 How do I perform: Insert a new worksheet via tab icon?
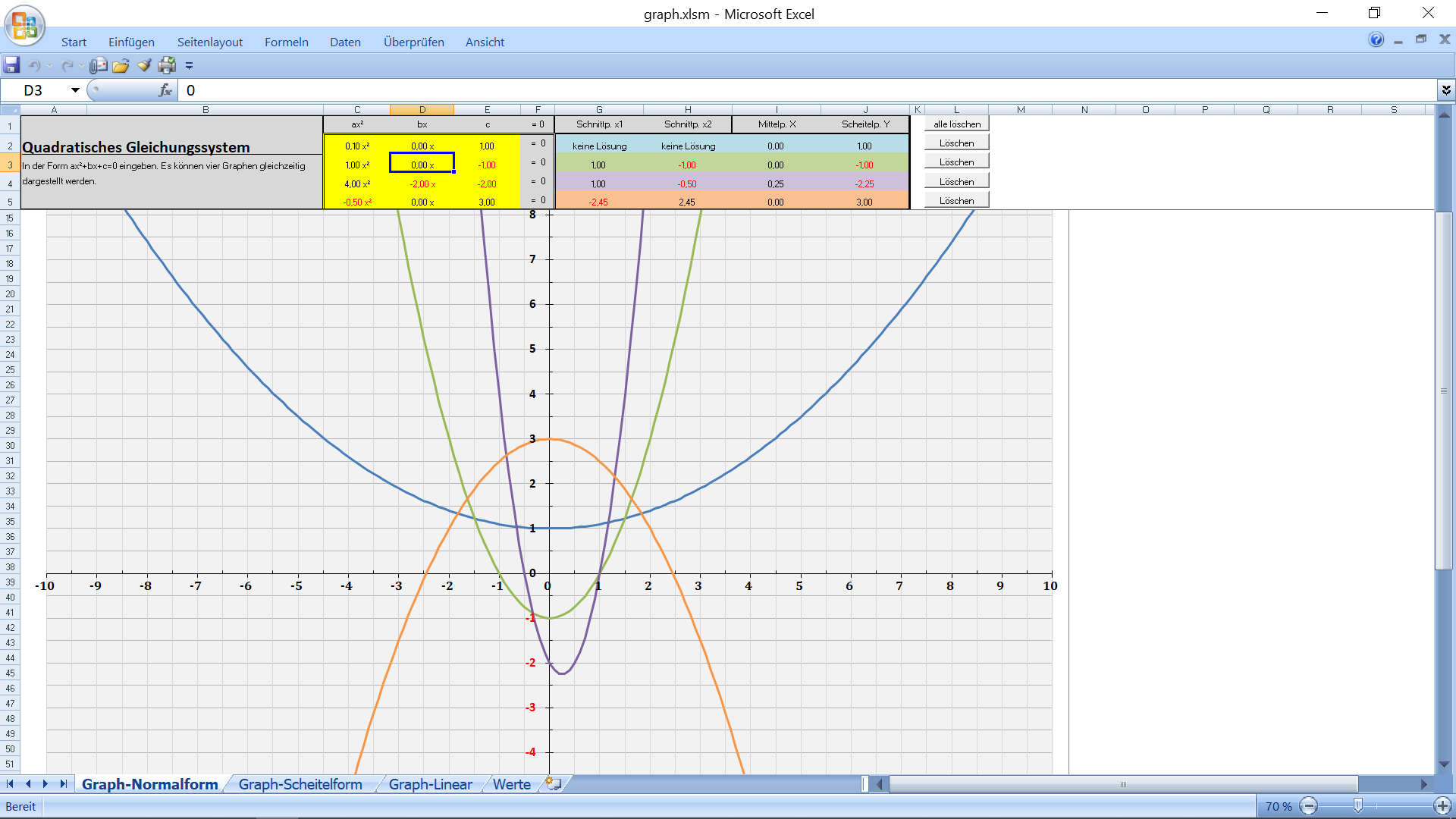[x=554, y=784]
